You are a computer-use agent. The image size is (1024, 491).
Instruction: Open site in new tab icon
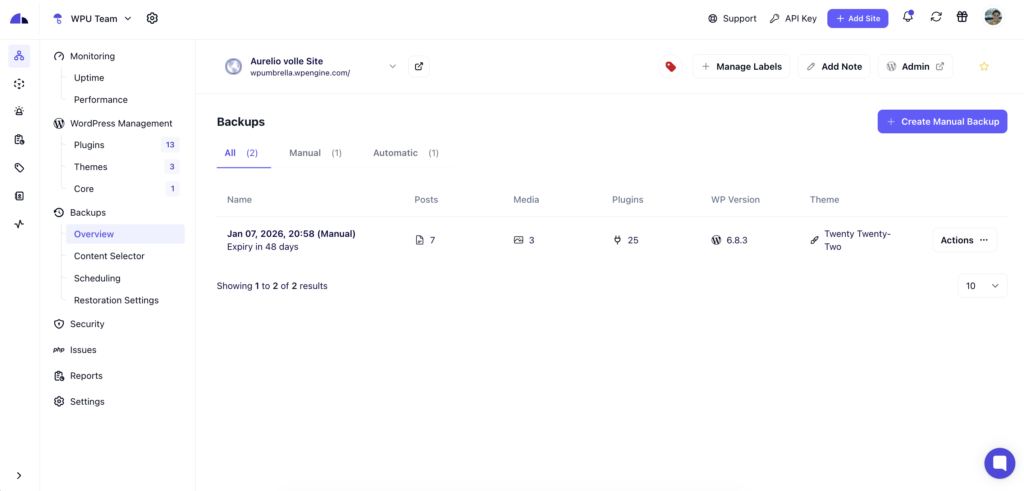419,67
